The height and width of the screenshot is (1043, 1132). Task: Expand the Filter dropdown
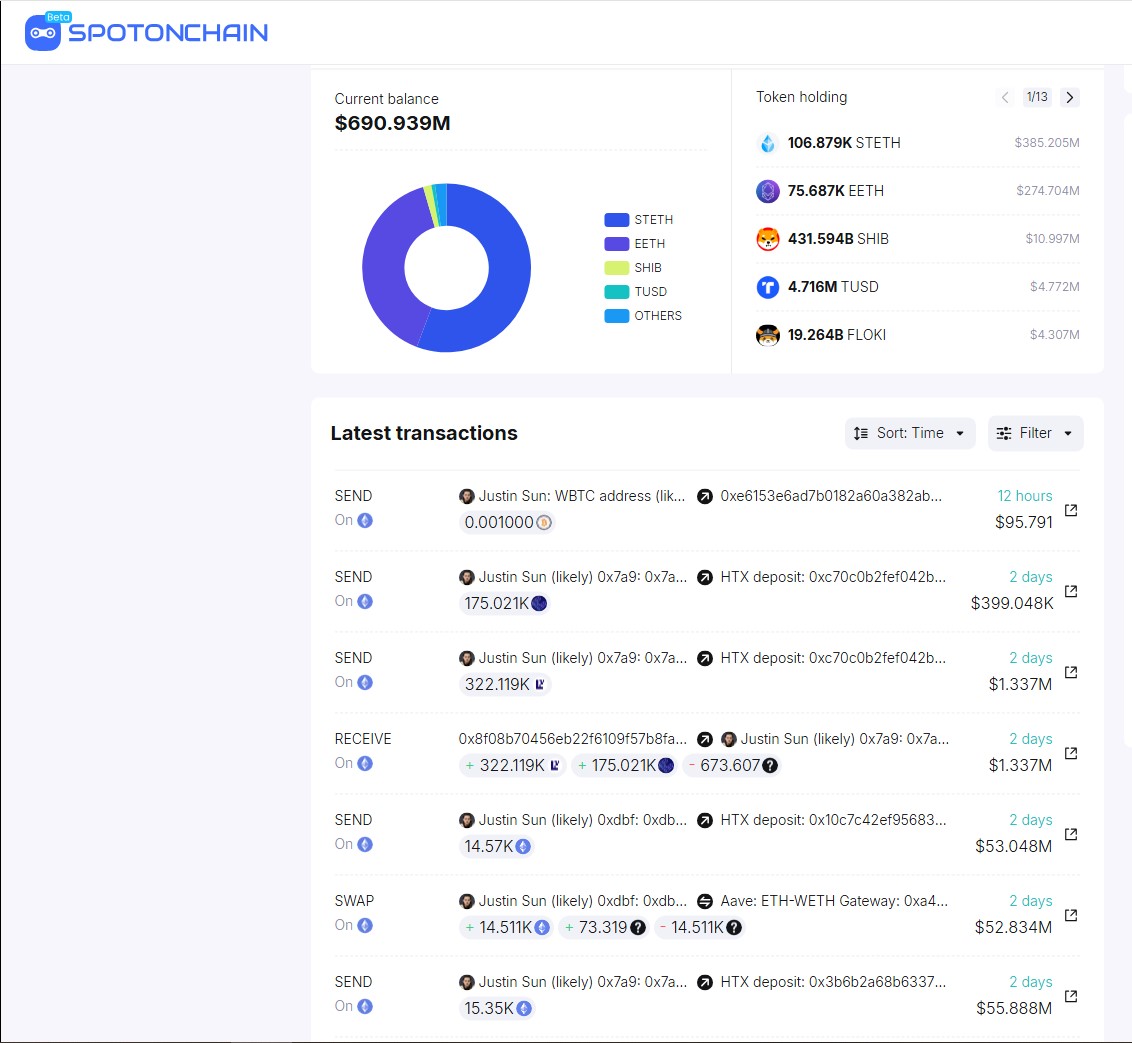(x=1035, y=433)
